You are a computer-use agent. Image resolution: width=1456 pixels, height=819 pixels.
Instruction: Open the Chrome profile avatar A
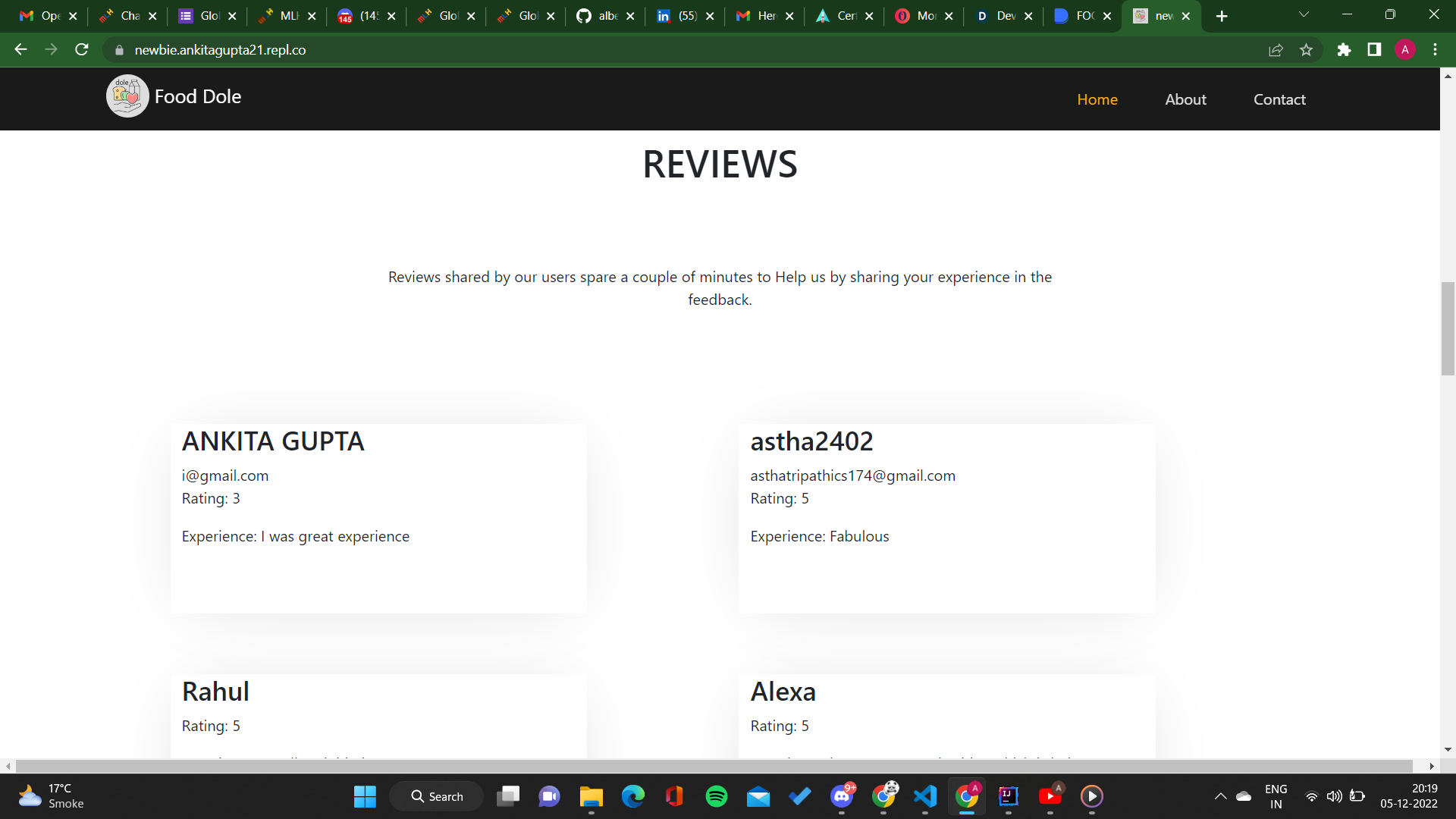click(x=1404, y=50)
